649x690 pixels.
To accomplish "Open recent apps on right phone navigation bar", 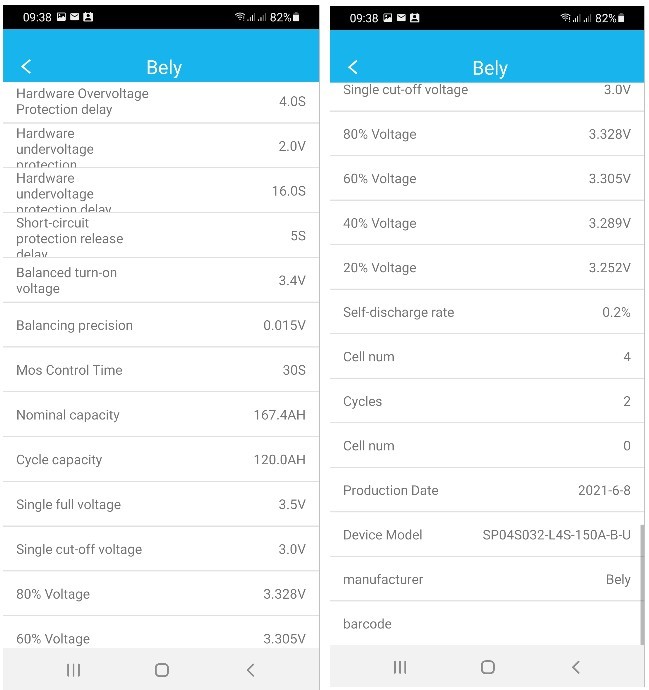I will click(x=400, y=667).
